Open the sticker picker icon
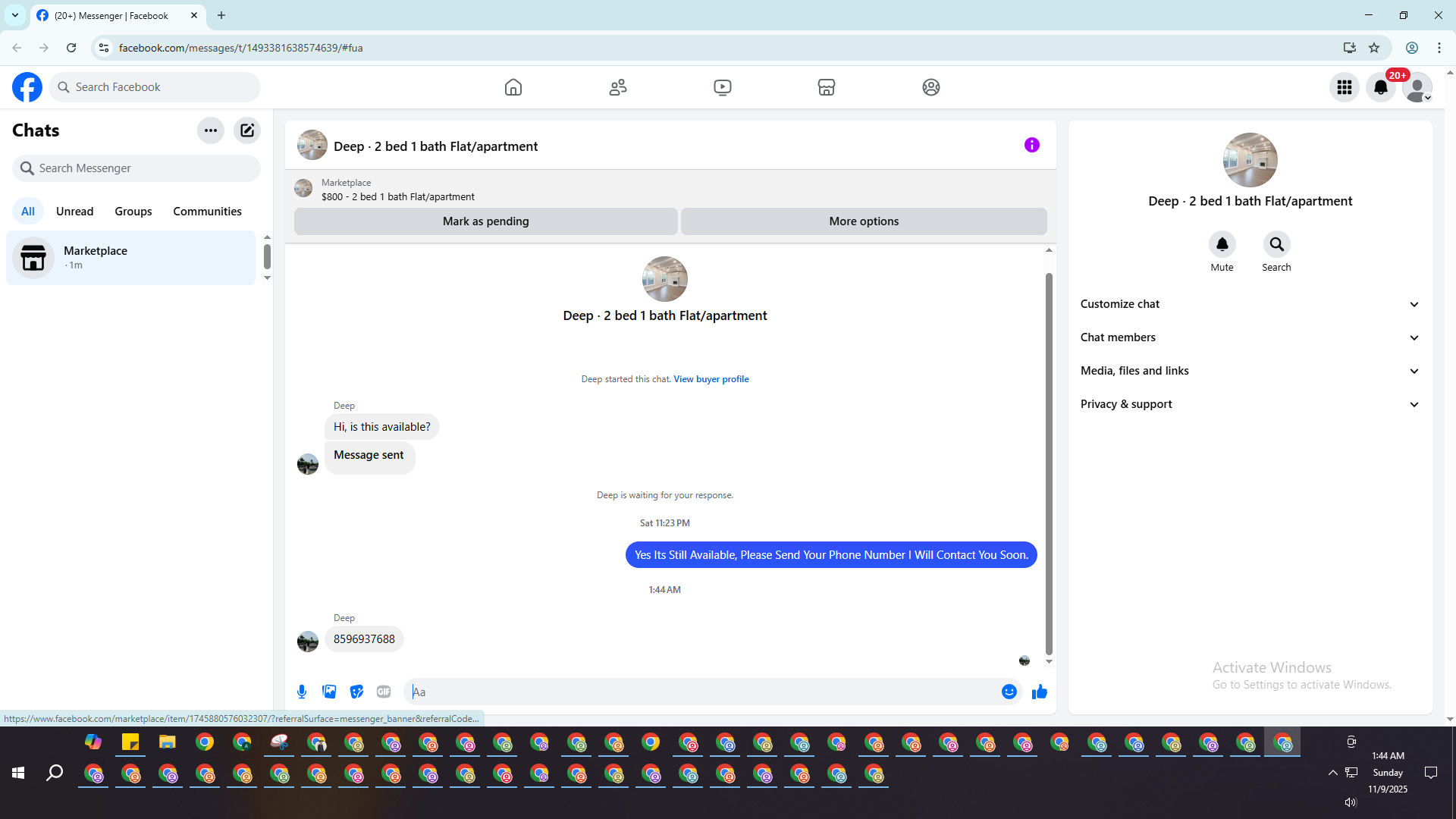 (356, 692)
